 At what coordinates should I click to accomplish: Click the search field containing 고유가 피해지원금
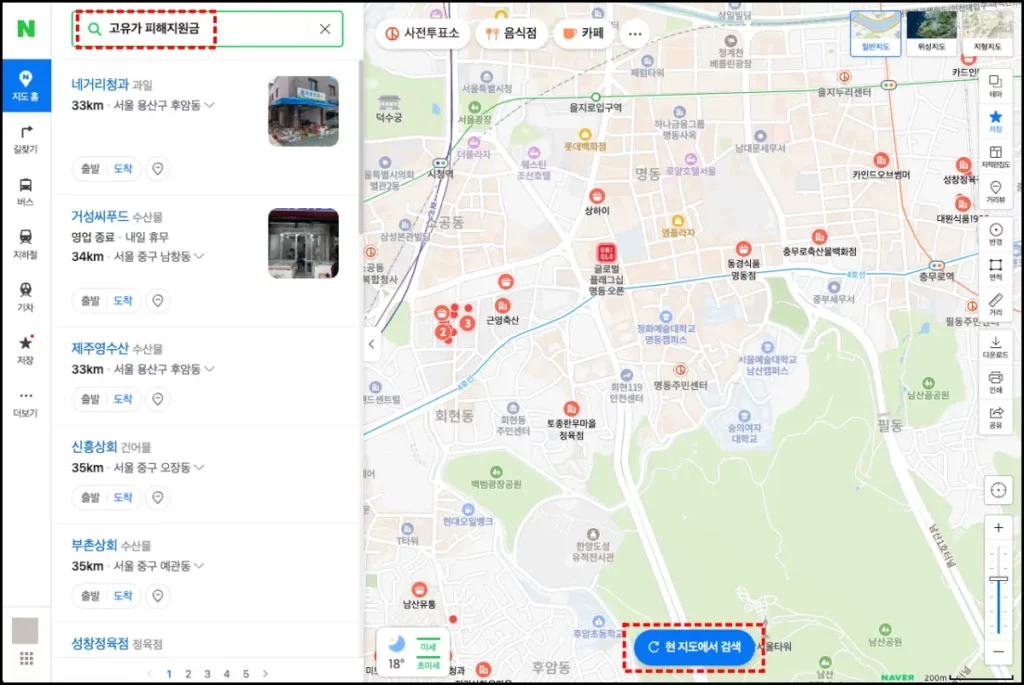[x=207, y=29]
